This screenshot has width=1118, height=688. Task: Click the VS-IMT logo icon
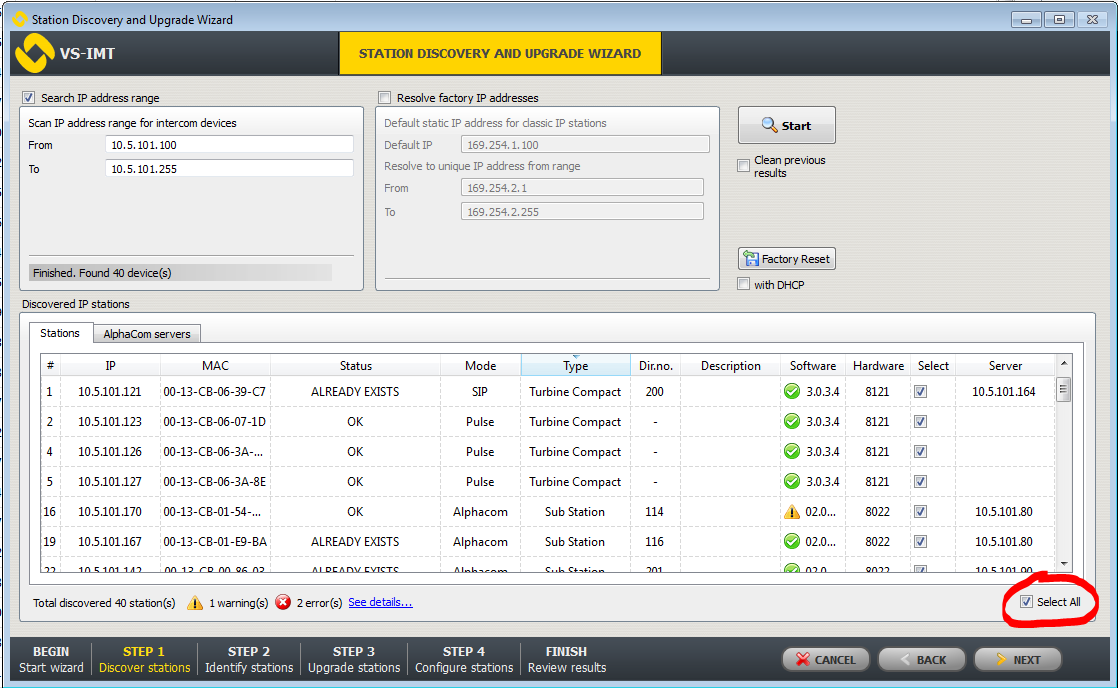point(35,54)
